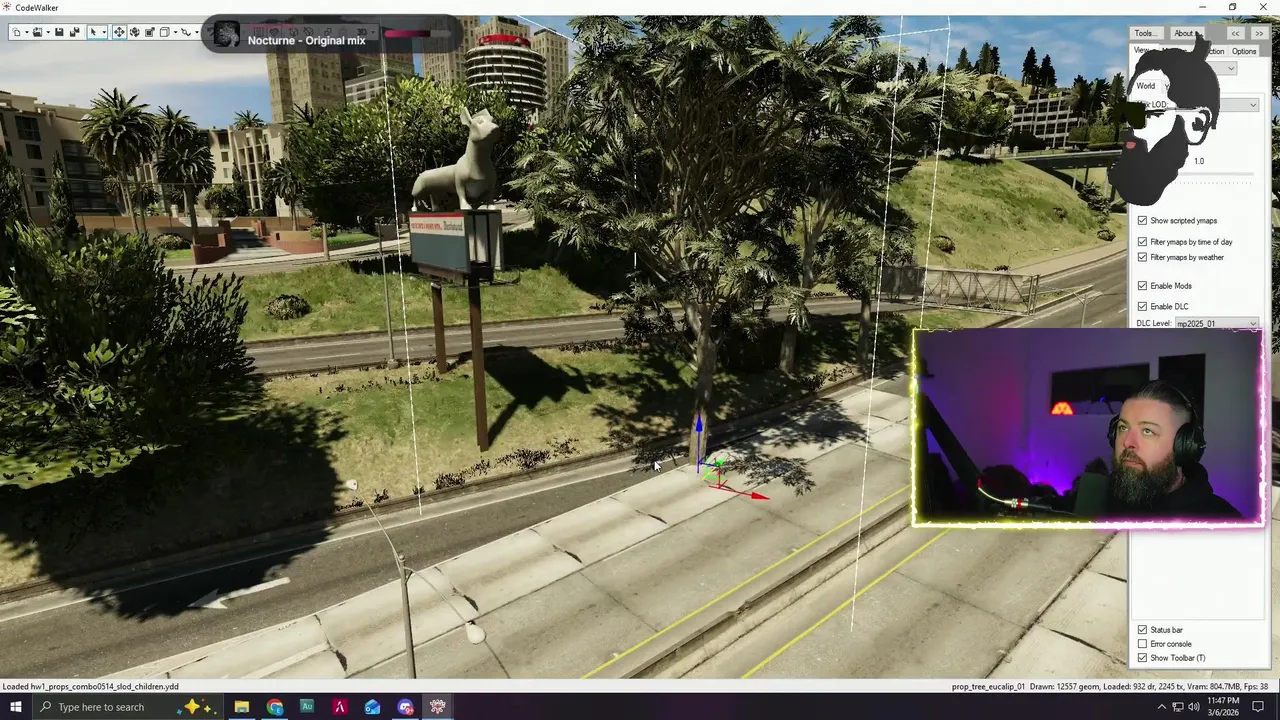
Task: Switch to the View tab
Action: (x=1142, y=51)
